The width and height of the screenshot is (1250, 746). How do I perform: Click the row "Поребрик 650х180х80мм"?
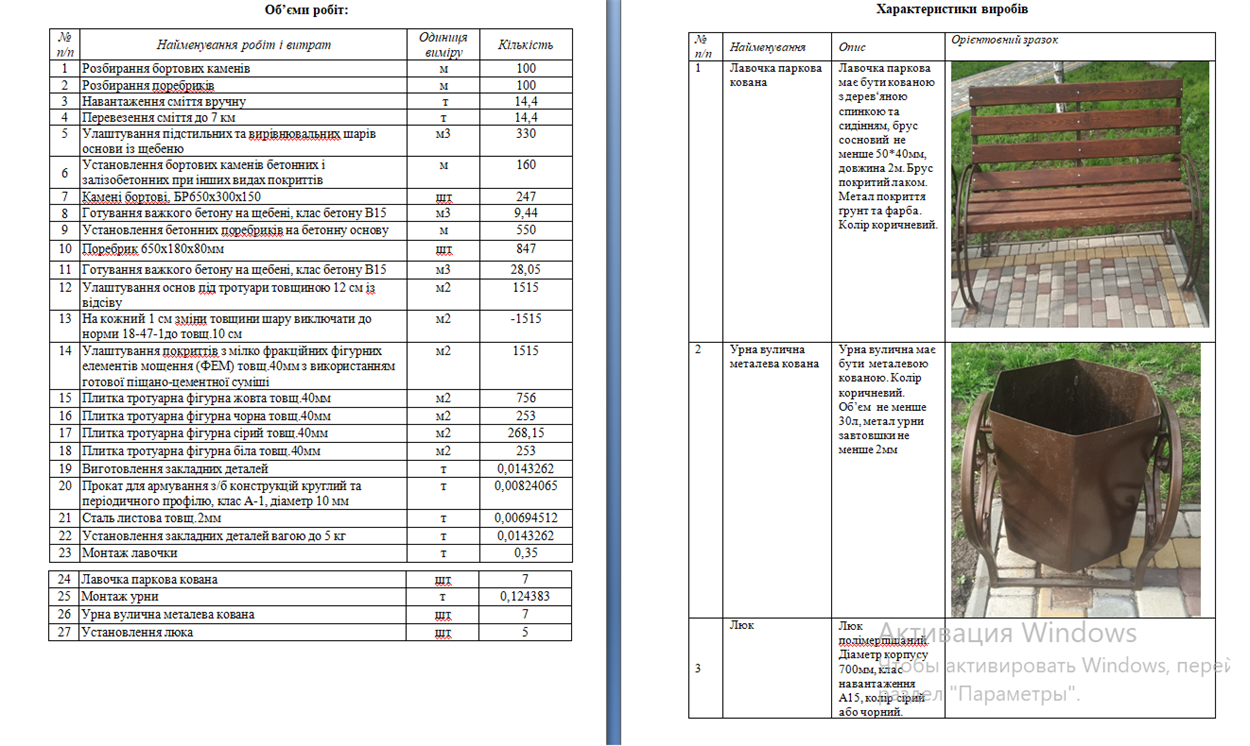click(310, 250)
